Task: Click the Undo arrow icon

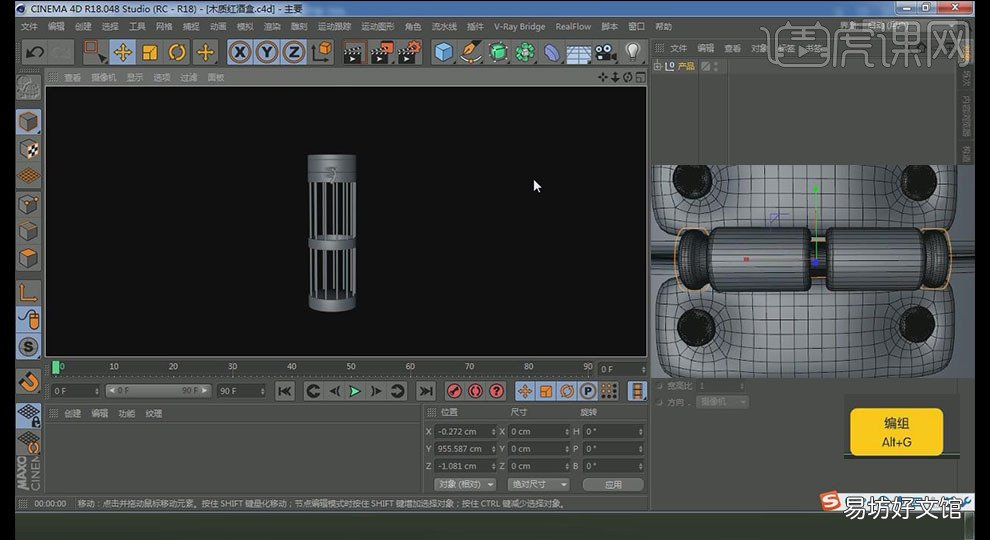Action: click(x=35, y=52)
